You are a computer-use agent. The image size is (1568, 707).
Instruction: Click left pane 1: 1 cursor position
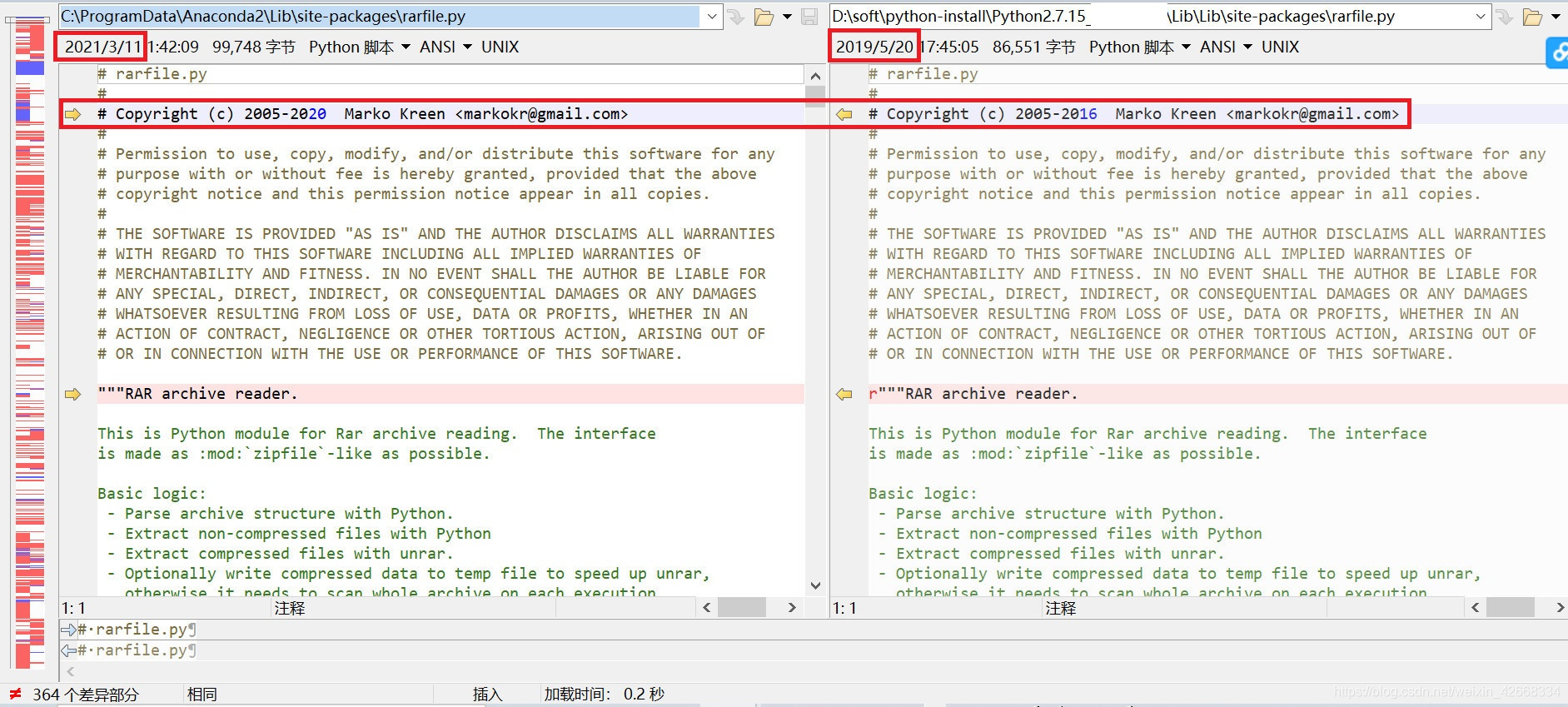pos(73,609)
